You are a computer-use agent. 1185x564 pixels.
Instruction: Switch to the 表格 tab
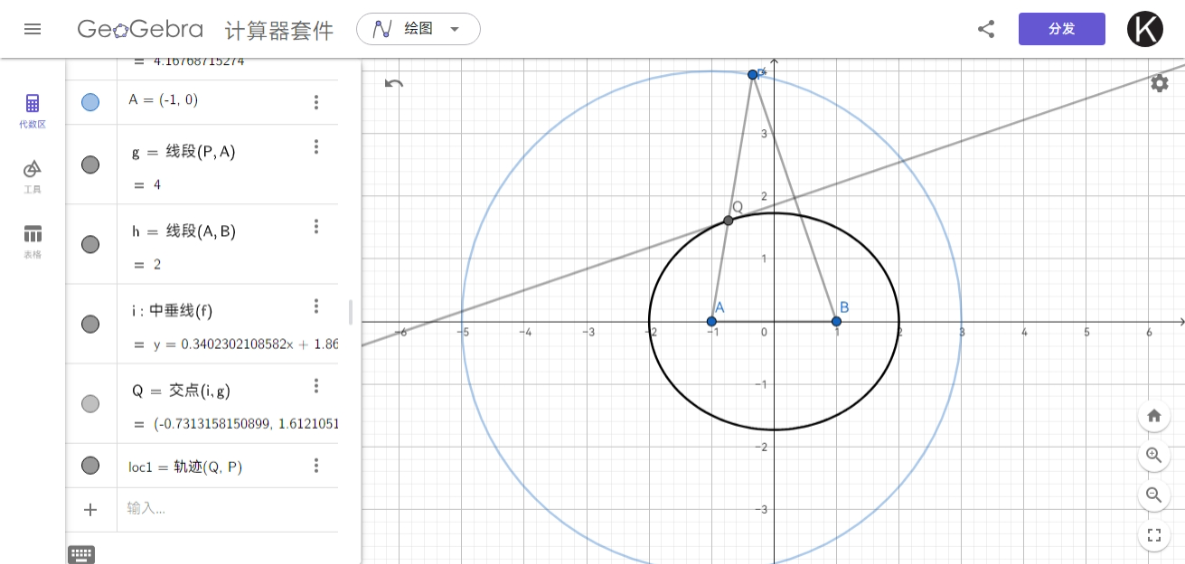(x=32, y=239)
